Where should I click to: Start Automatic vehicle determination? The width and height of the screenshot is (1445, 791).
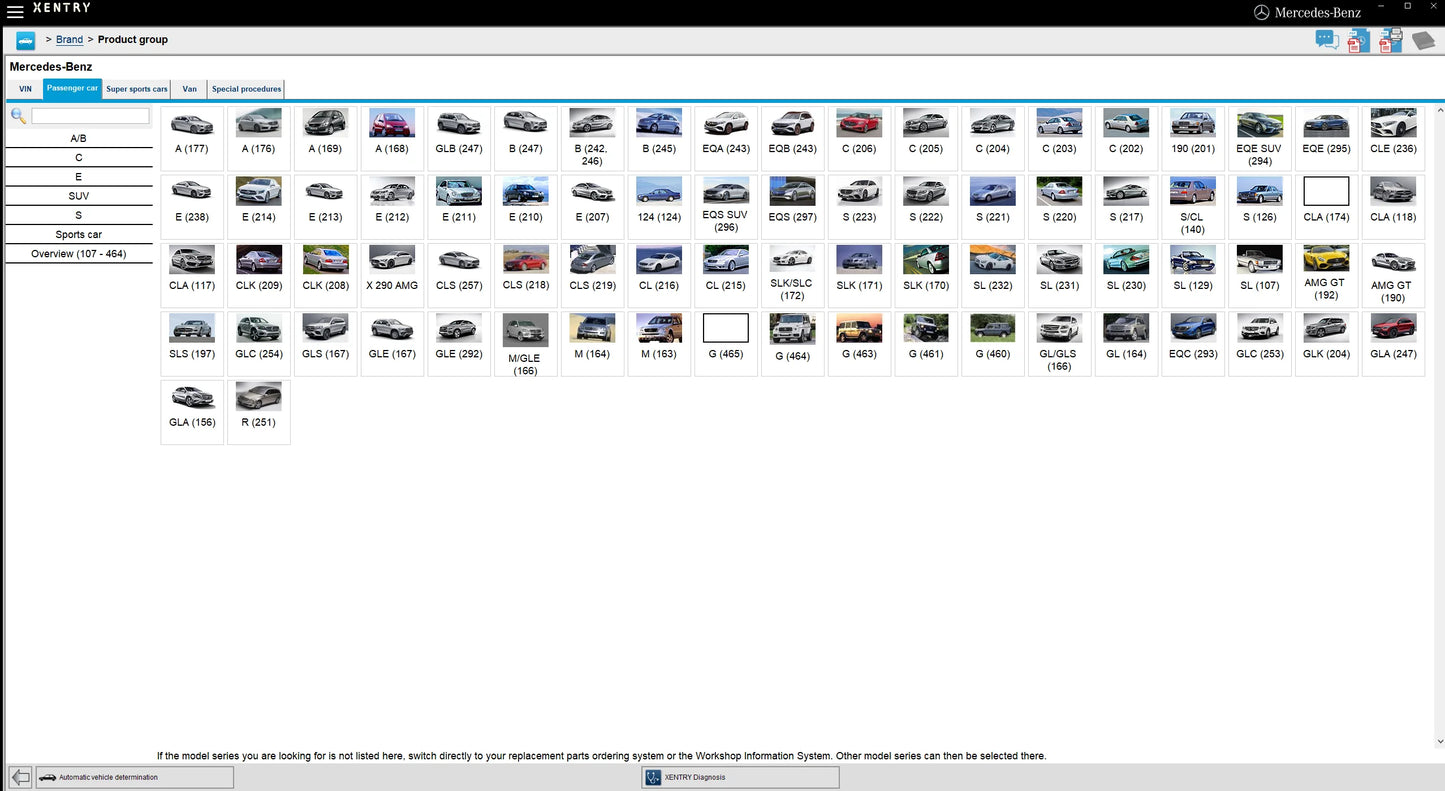[x=135, y=776]
